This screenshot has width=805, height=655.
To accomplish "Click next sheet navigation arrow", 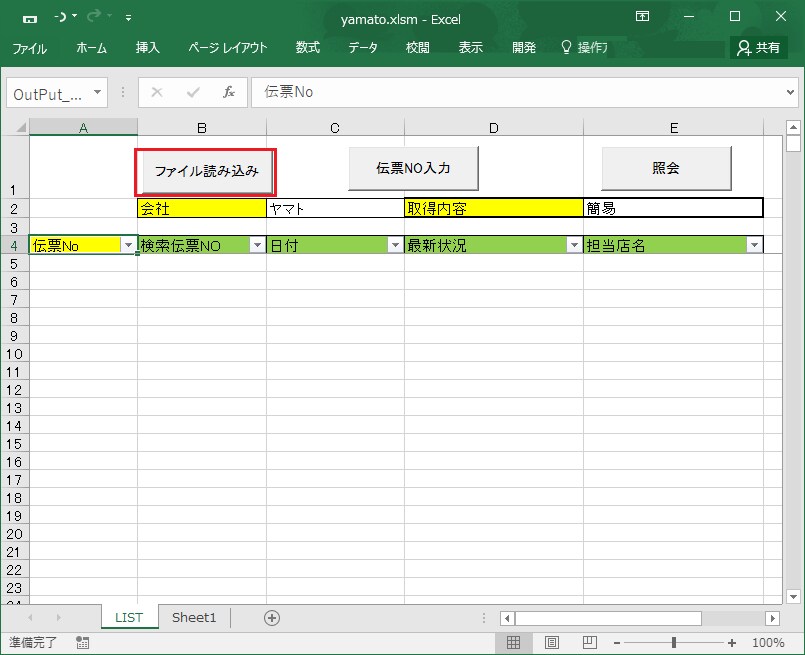I will click(59, 618).
